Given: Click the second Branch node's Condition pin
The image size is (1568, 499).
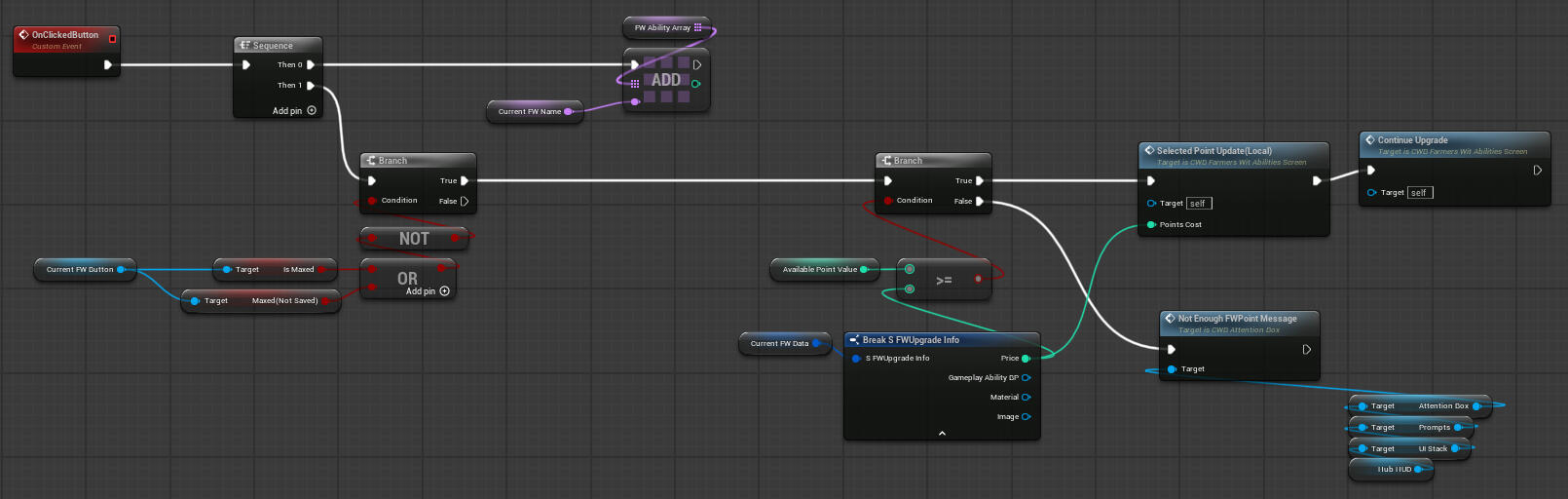Looking at the screenshot, I should (887, 201).
